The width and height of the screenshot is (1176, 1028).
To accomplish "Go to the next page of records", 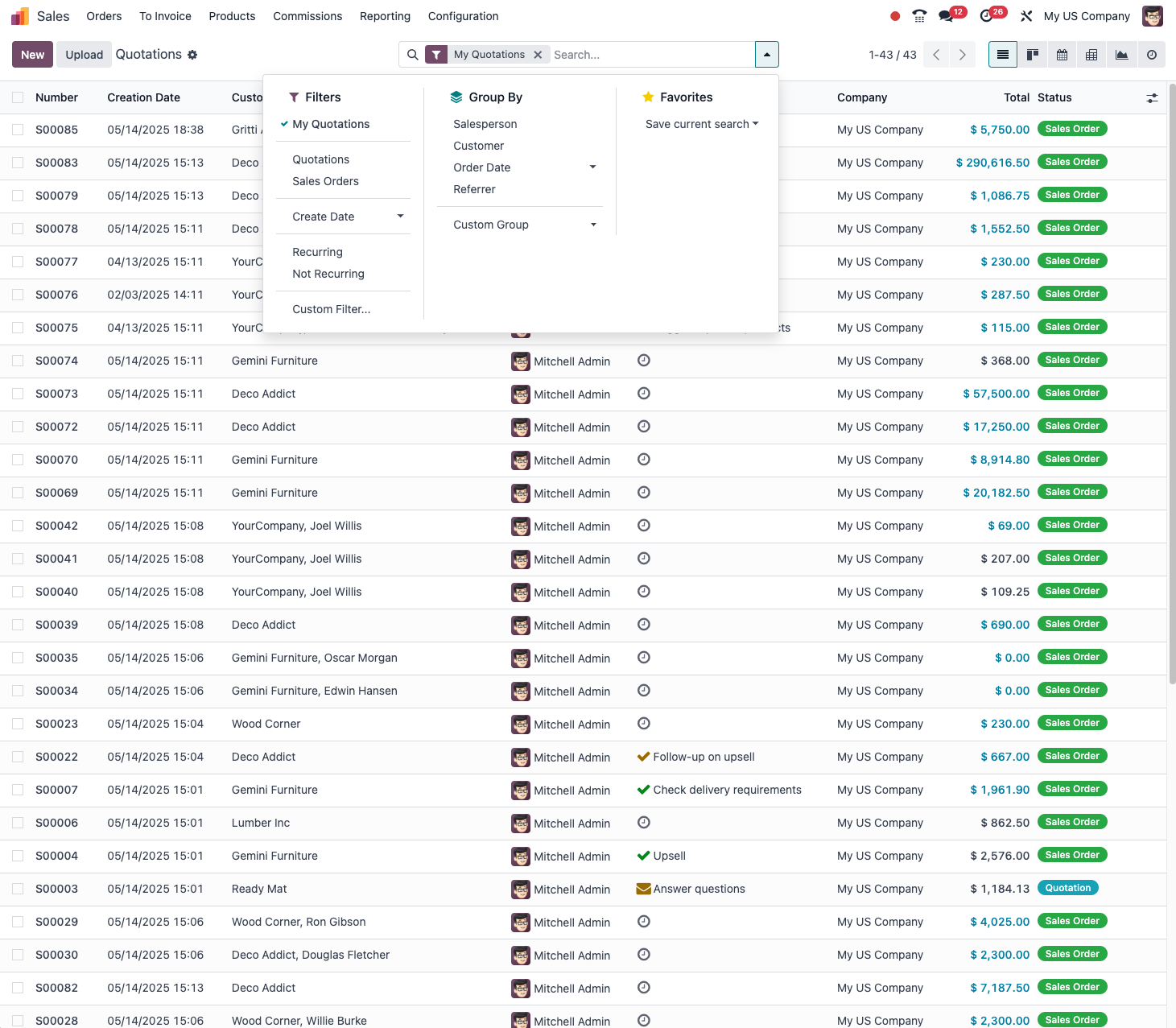I will (x=962, y=55).
